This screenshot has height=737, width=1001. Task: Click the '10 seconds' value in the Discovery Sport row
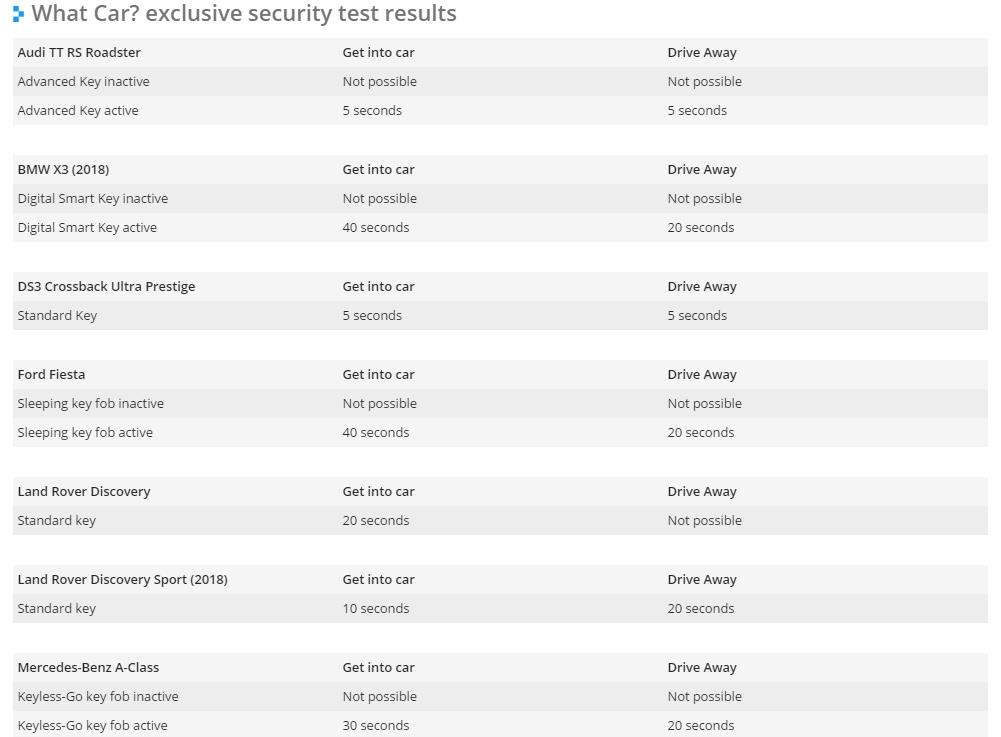(x=376, y=609)
